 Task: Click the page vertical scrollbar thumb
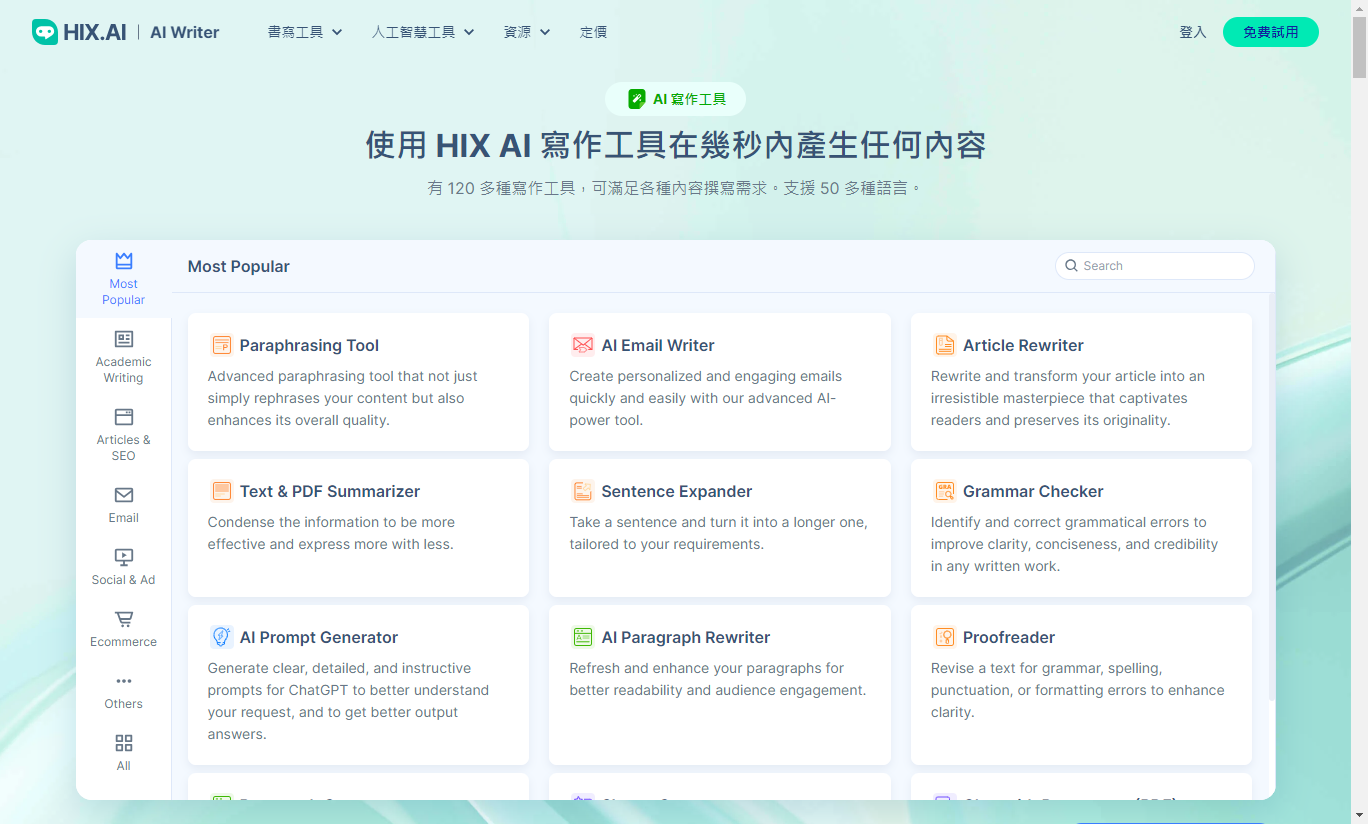point(1359,46)
